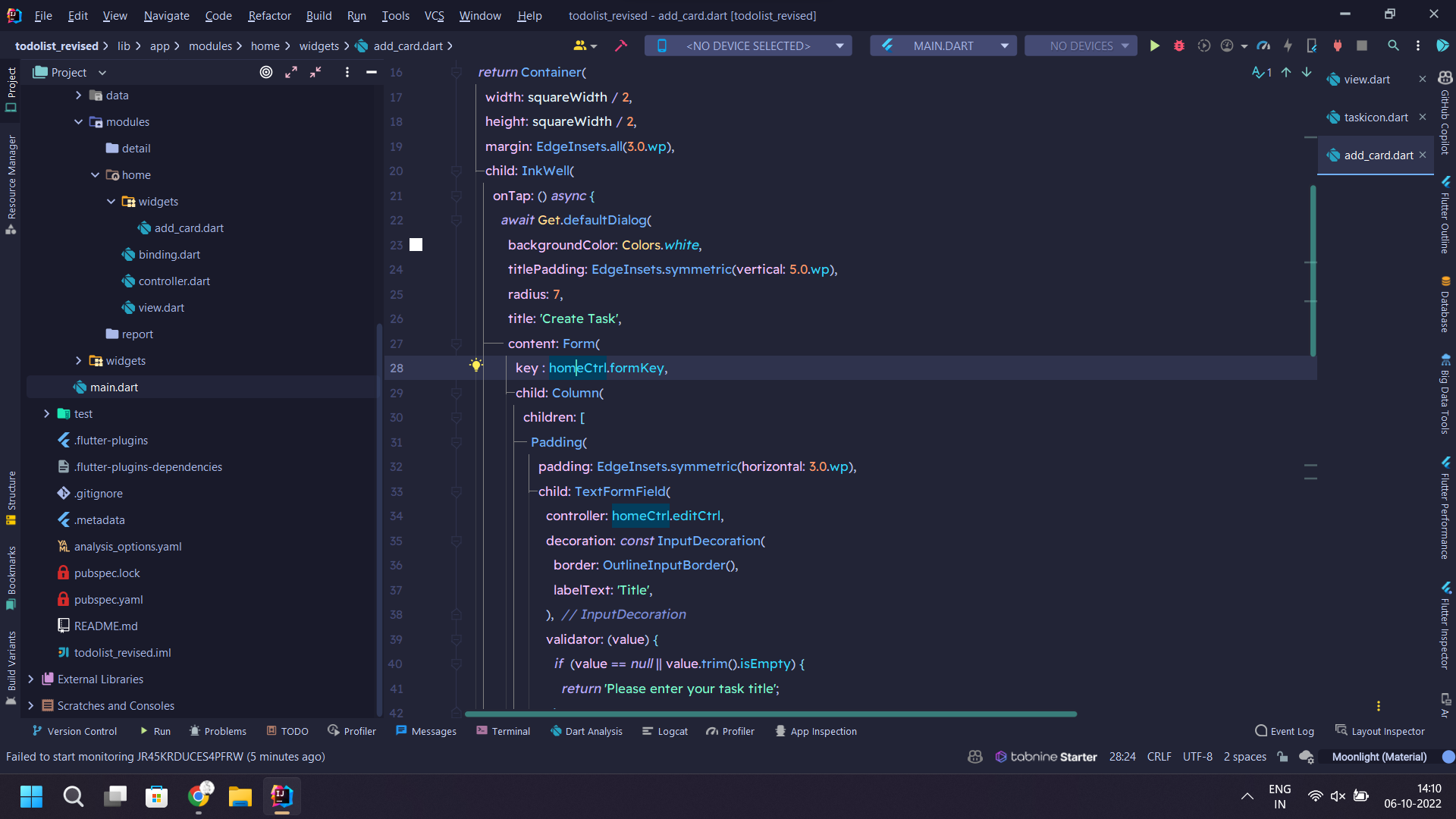
Task: Open the NO DEVICES dropdown
Action: tap(1081, 46)
